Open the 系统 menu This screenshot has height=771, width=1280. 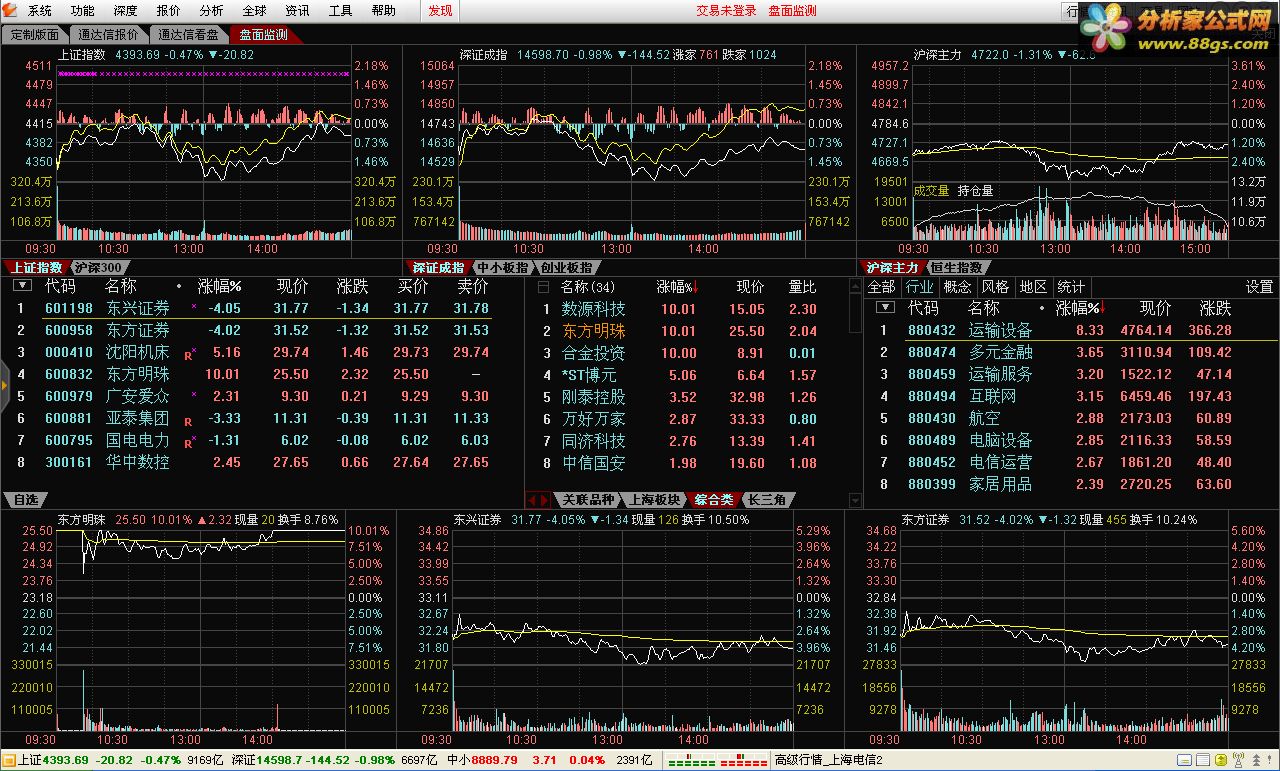(x=39, y=11)
